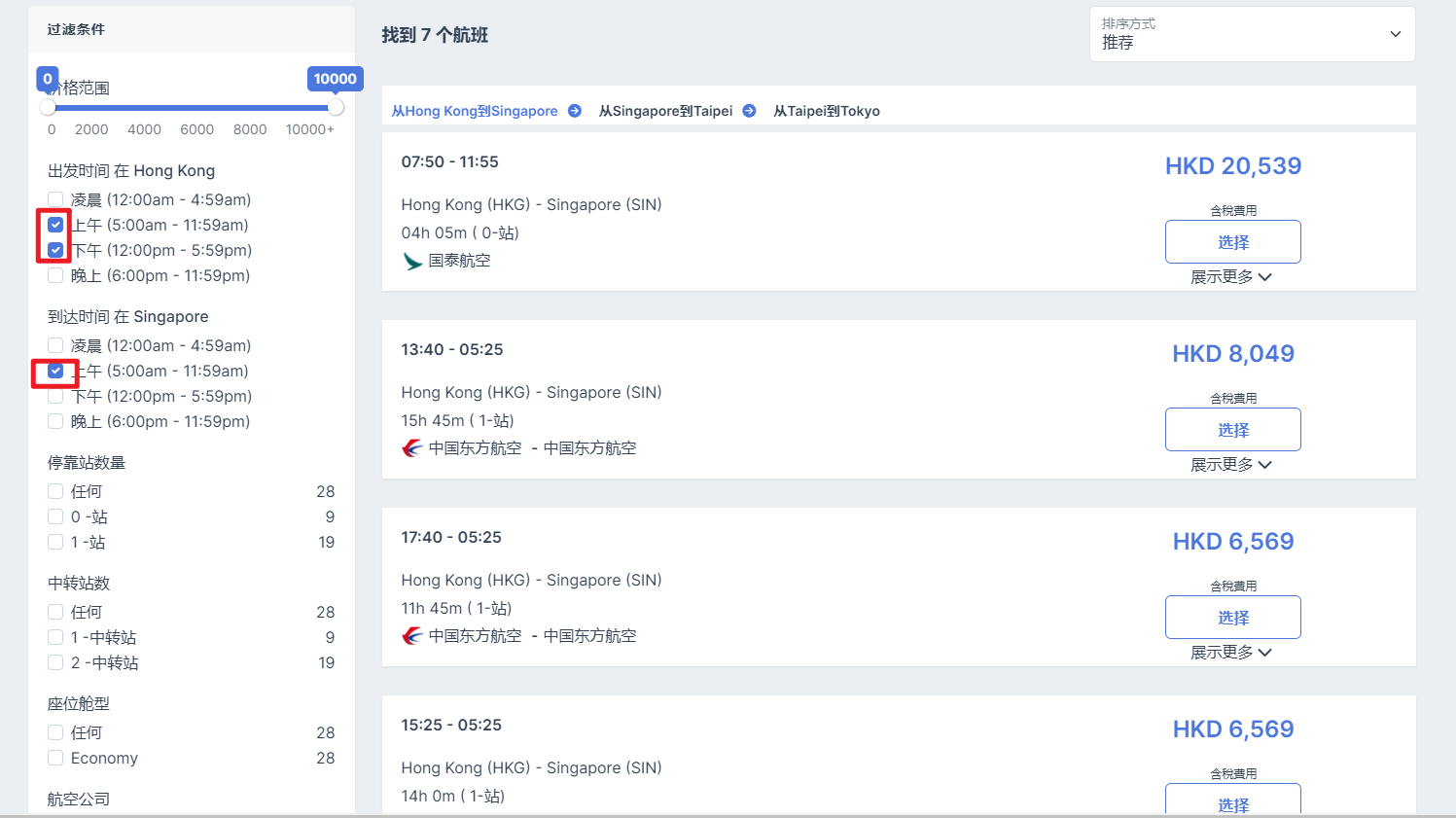Expand 展示更多 for 17:40 flight

[1231, 653]
